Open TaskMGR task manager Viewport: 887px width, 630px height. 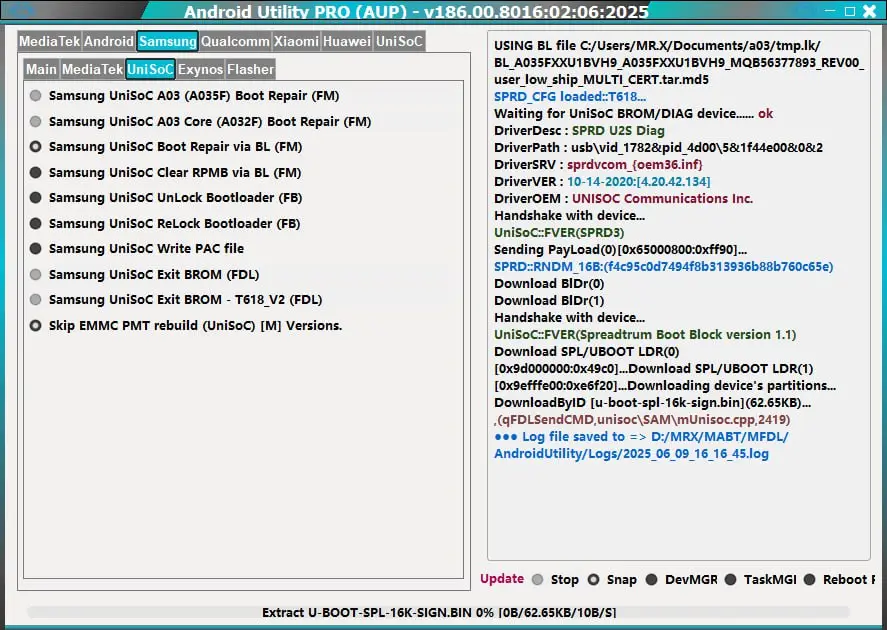760,580
